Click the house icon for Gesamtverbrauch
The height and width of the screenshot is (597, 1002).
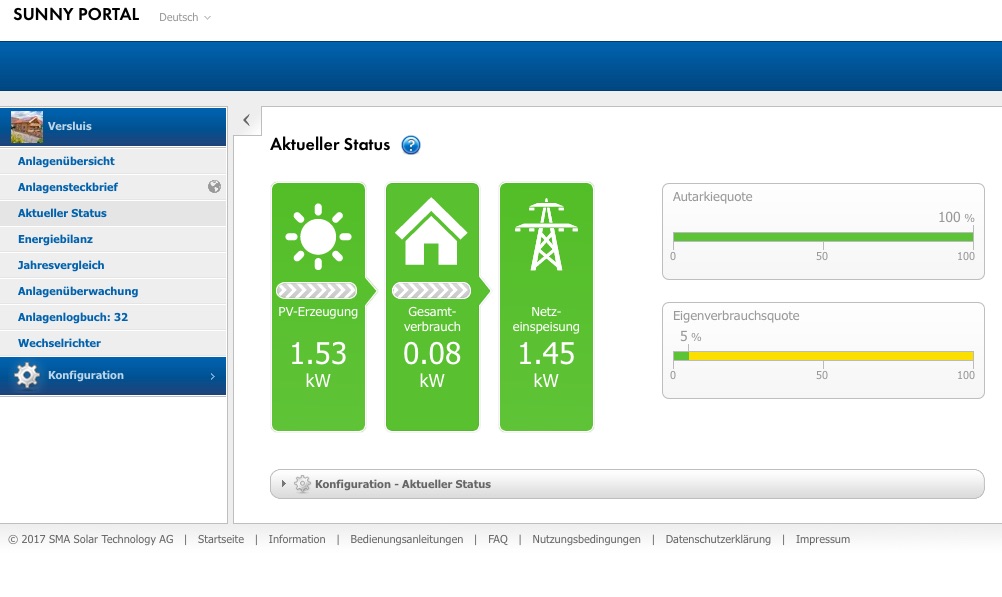(431, 234)
